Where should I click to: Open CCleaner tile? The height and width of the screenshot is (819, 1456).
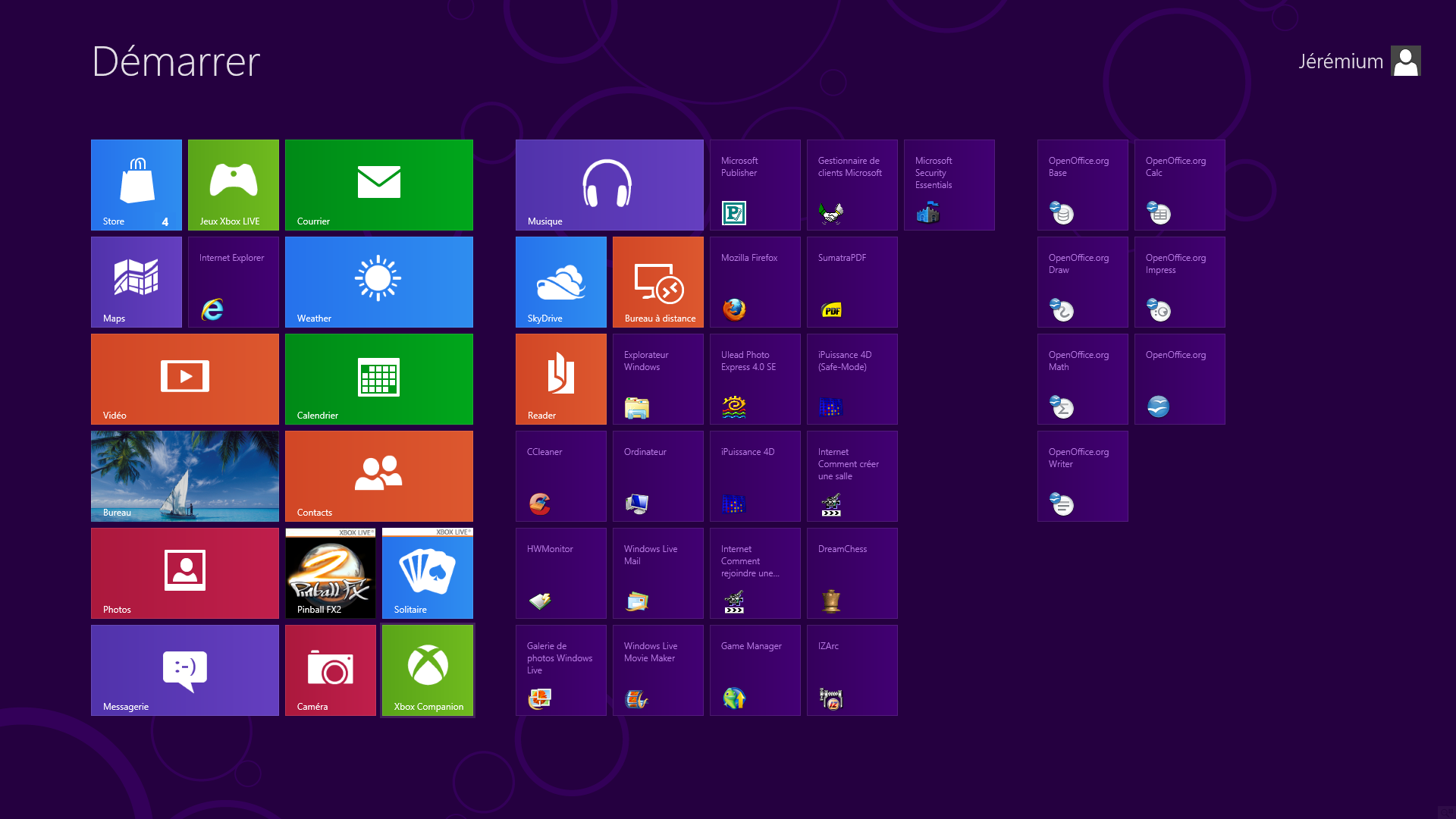click(x=561, y=475)
